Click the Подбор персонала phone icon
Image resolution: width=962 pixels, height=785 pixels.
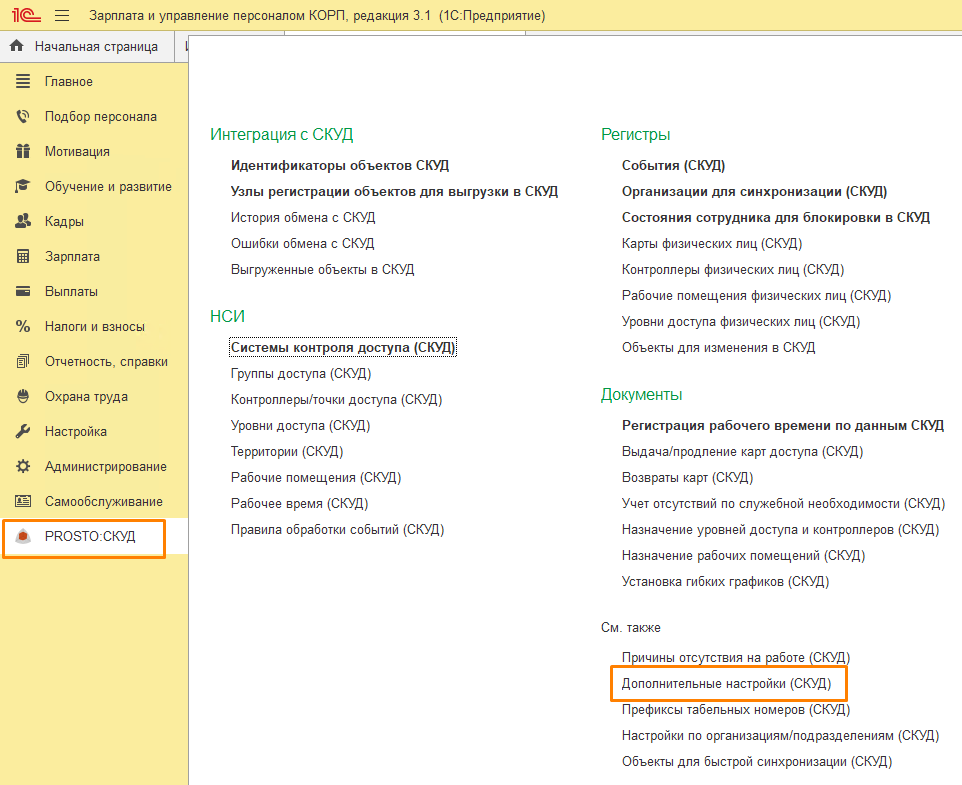(23, 116)
